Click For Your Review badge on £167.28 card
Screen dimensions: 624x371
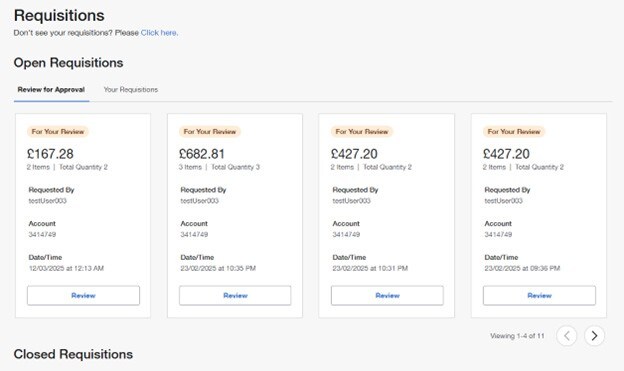click(58, 131)
